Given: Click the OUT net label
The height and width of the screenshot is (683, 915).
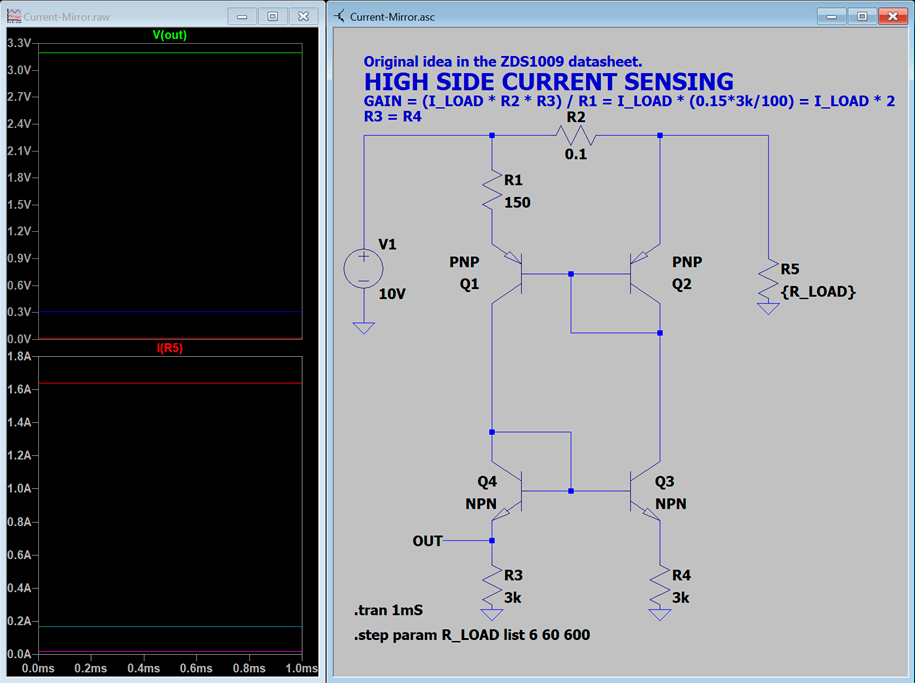Looking at the screenshot, I should [427, 541].
